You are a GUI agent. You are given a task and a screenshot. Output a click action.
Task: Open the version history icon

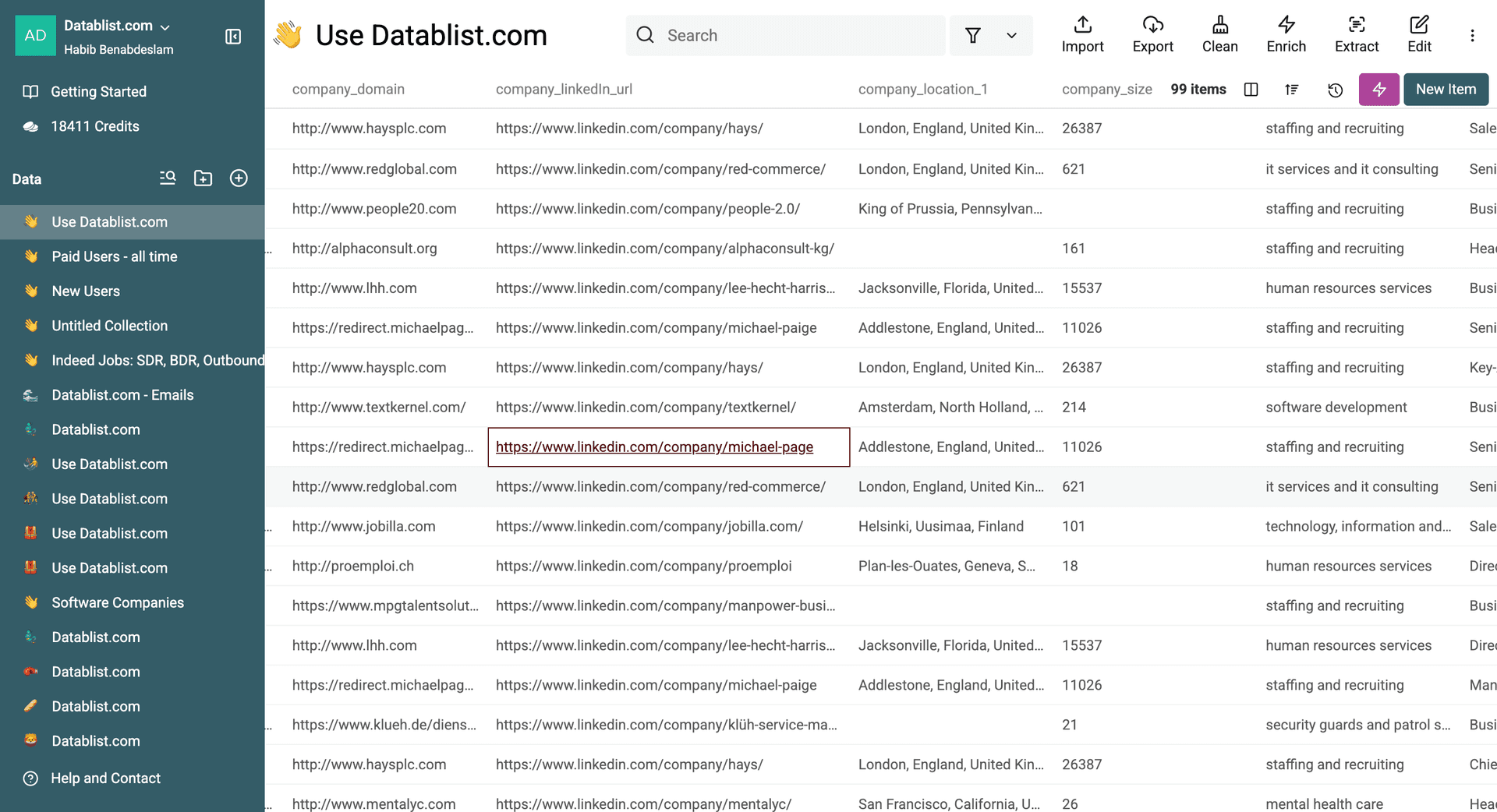coord(1336,90)
